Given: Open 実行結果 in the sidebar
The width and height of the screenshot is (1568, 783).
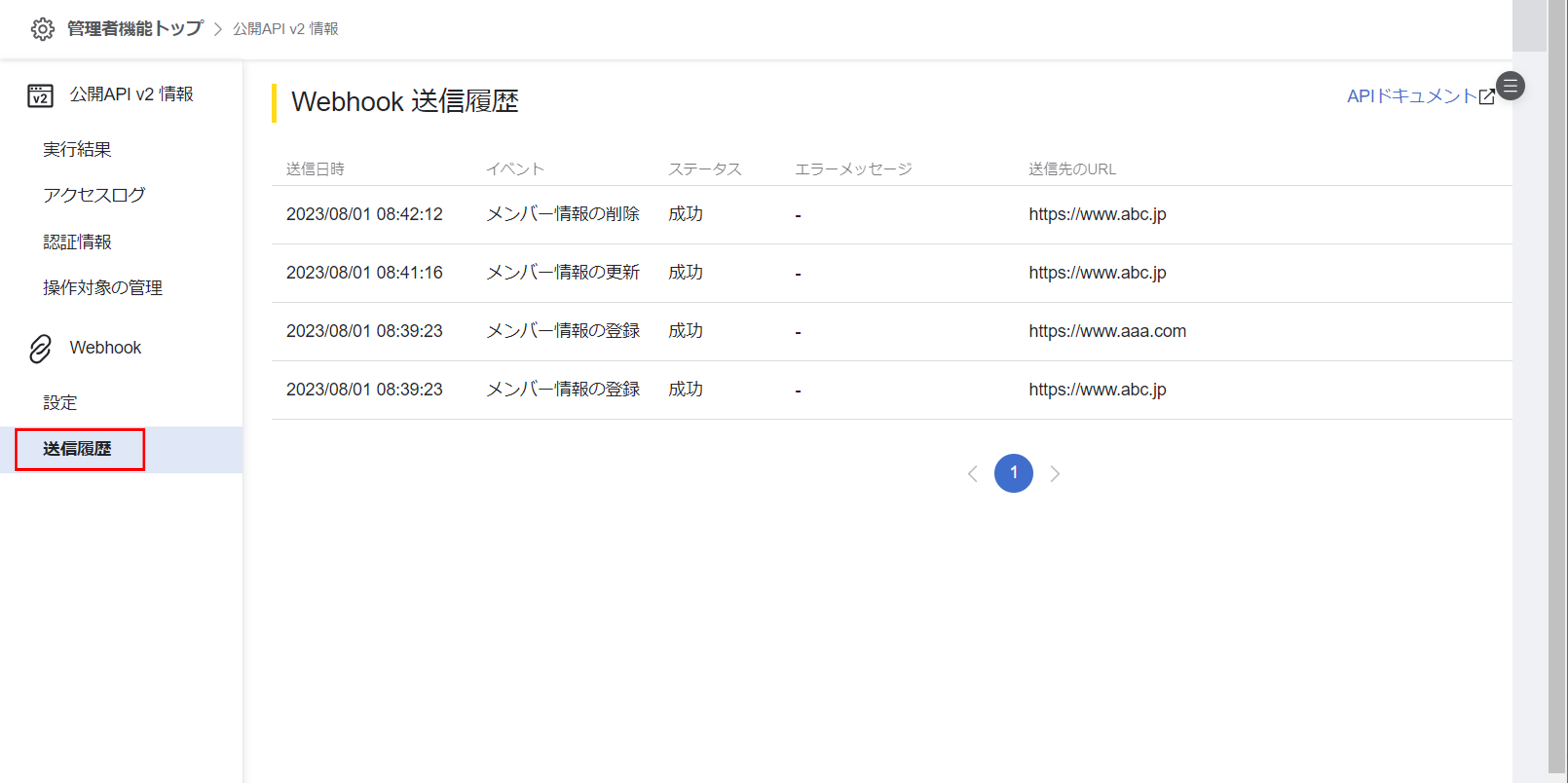Looking at the screenshot, I should point(77,149).
